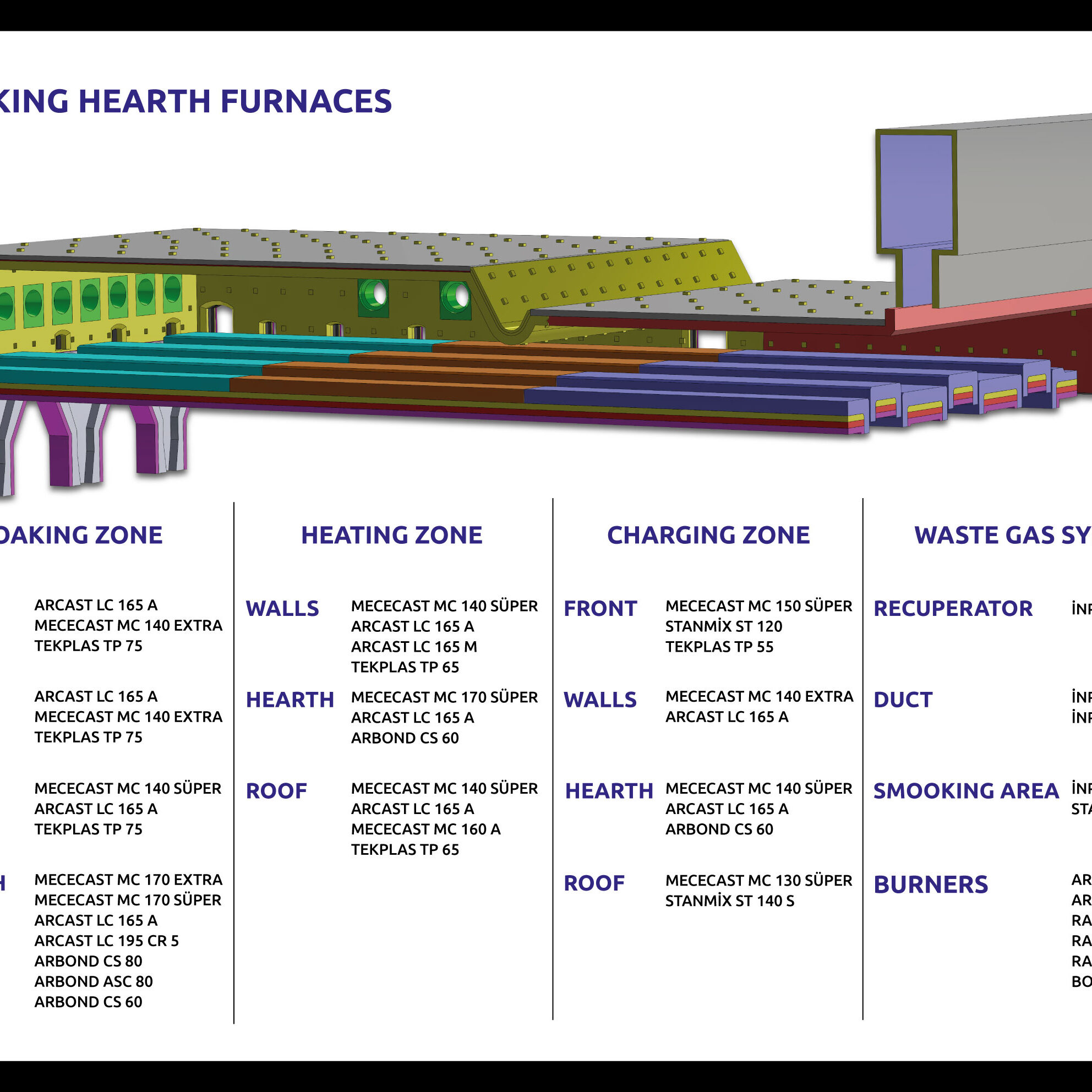Image resolution: width=1092 pixels, height=1092 pixels.
Task: Select the DUCT label
Action: click(x=903, y=700)
